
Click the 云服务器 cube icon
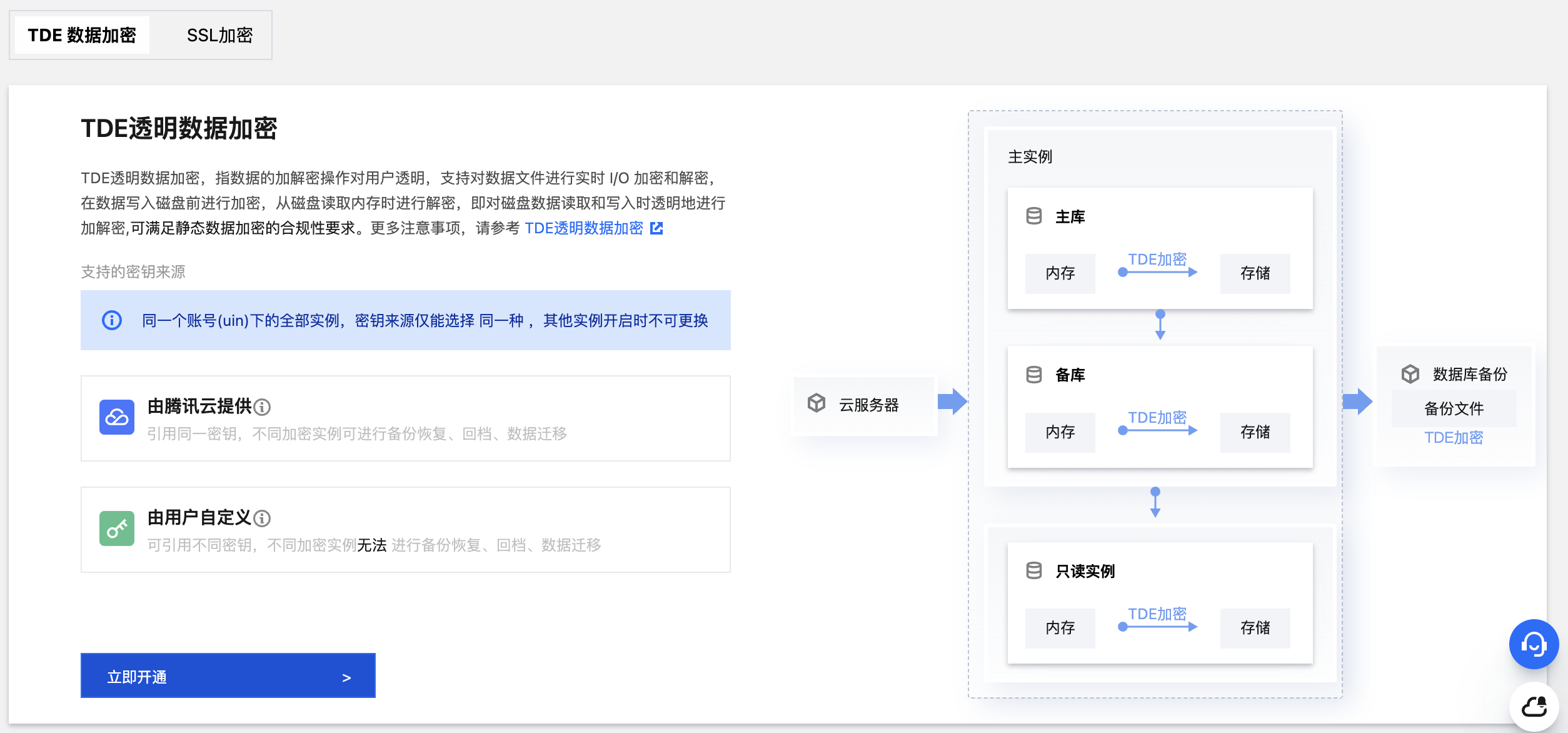point(817,403)
